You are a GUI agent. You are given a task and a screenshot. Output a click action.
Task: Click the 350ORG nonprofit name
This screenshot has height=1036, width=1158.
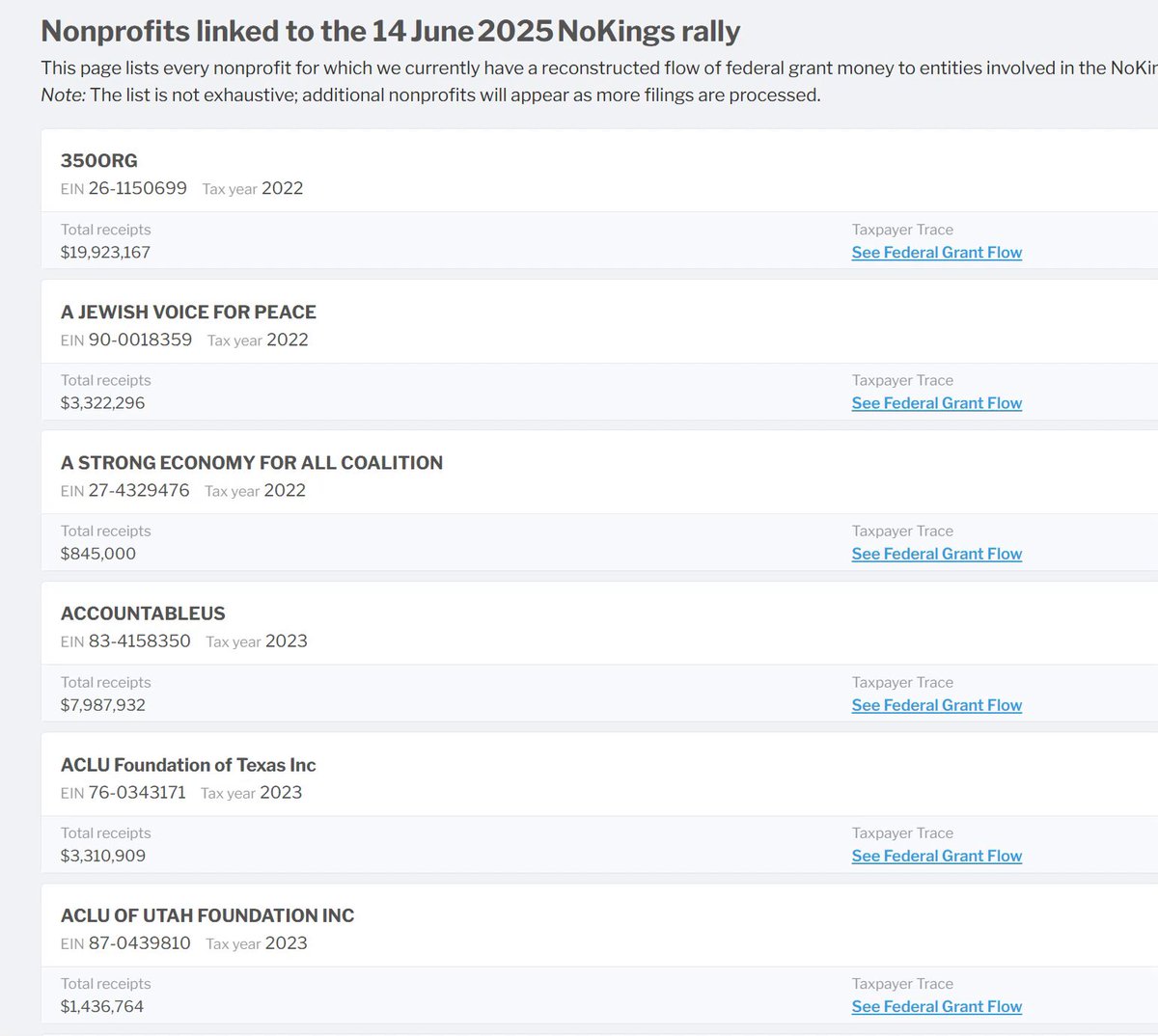99,161
